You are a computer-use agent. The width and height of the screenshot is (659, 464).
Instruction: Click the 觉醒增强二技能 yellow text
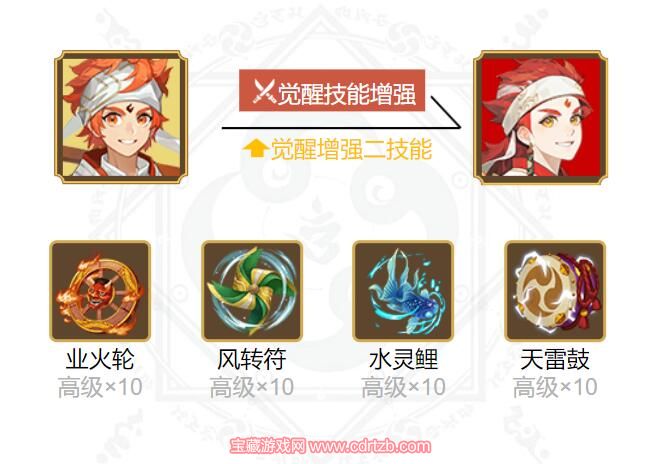click(x=351, y=149)
